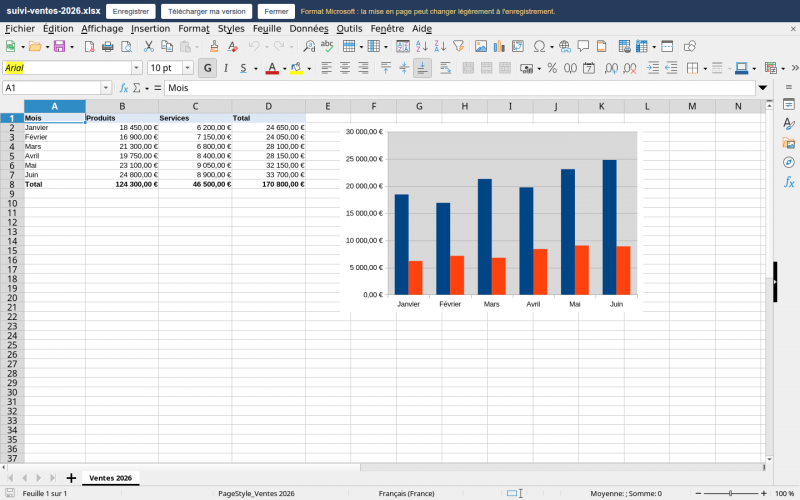Sort descending icon
The image size is (800, 500).
coord(440,46)
